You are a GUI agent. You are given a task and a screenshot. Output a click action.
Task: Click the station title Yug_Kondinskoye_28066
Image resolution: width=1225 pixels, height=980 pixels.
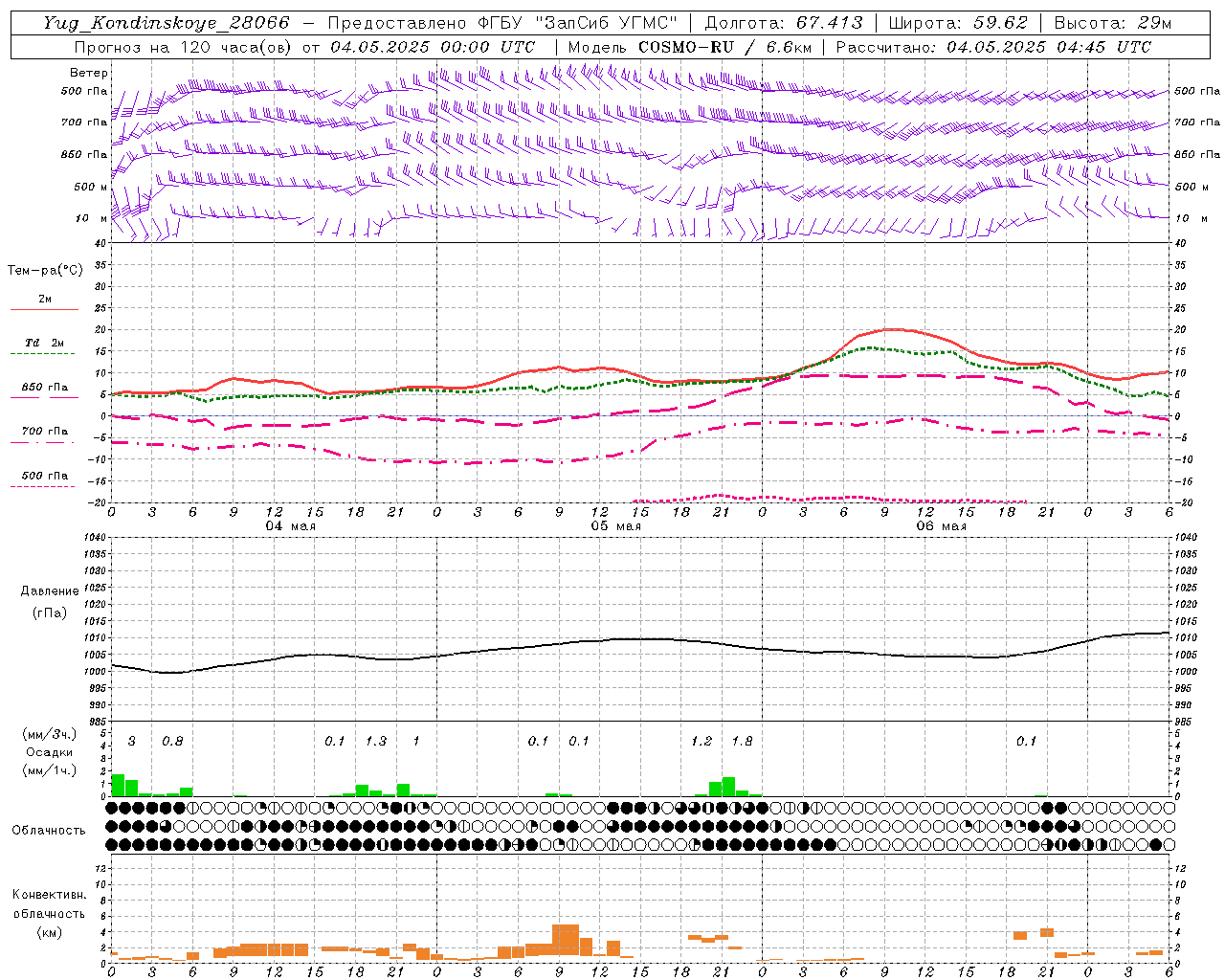pyautogui.click(x=167, y=23)
